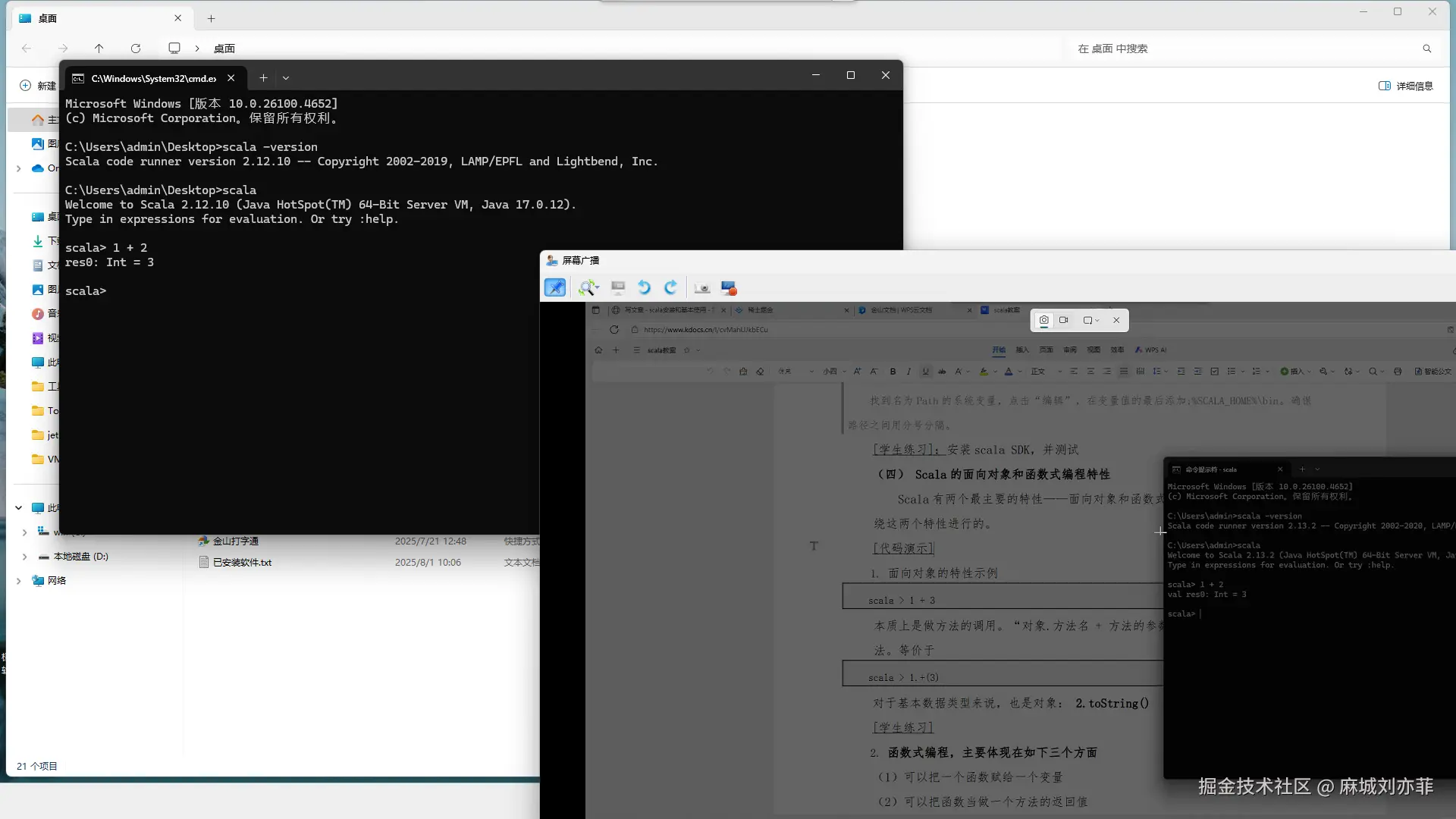The height and width of the screenshot is (819, 1456).
Task: Toggle the 详细信息 pane in File Explorer
Action: point(1404,86)
